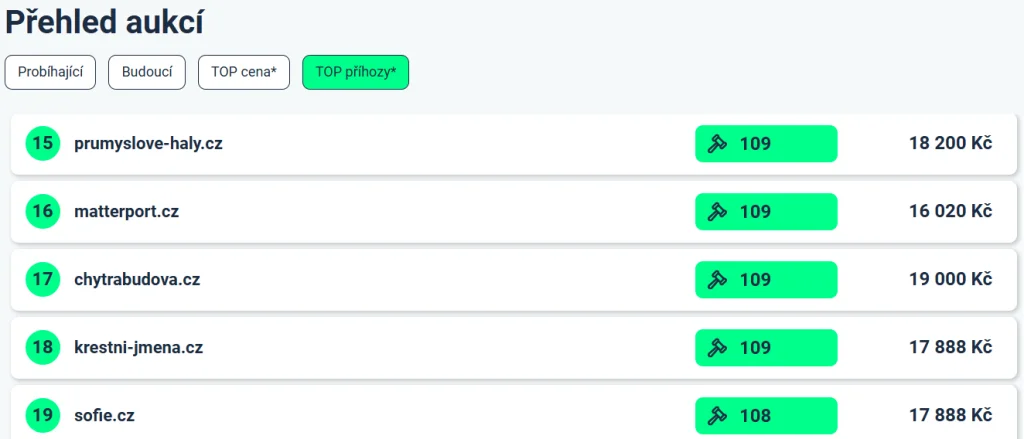Switch to the Probíhající filter
Image resolution: width=1024 pixels, height=439 pixels.
(50, 72)
